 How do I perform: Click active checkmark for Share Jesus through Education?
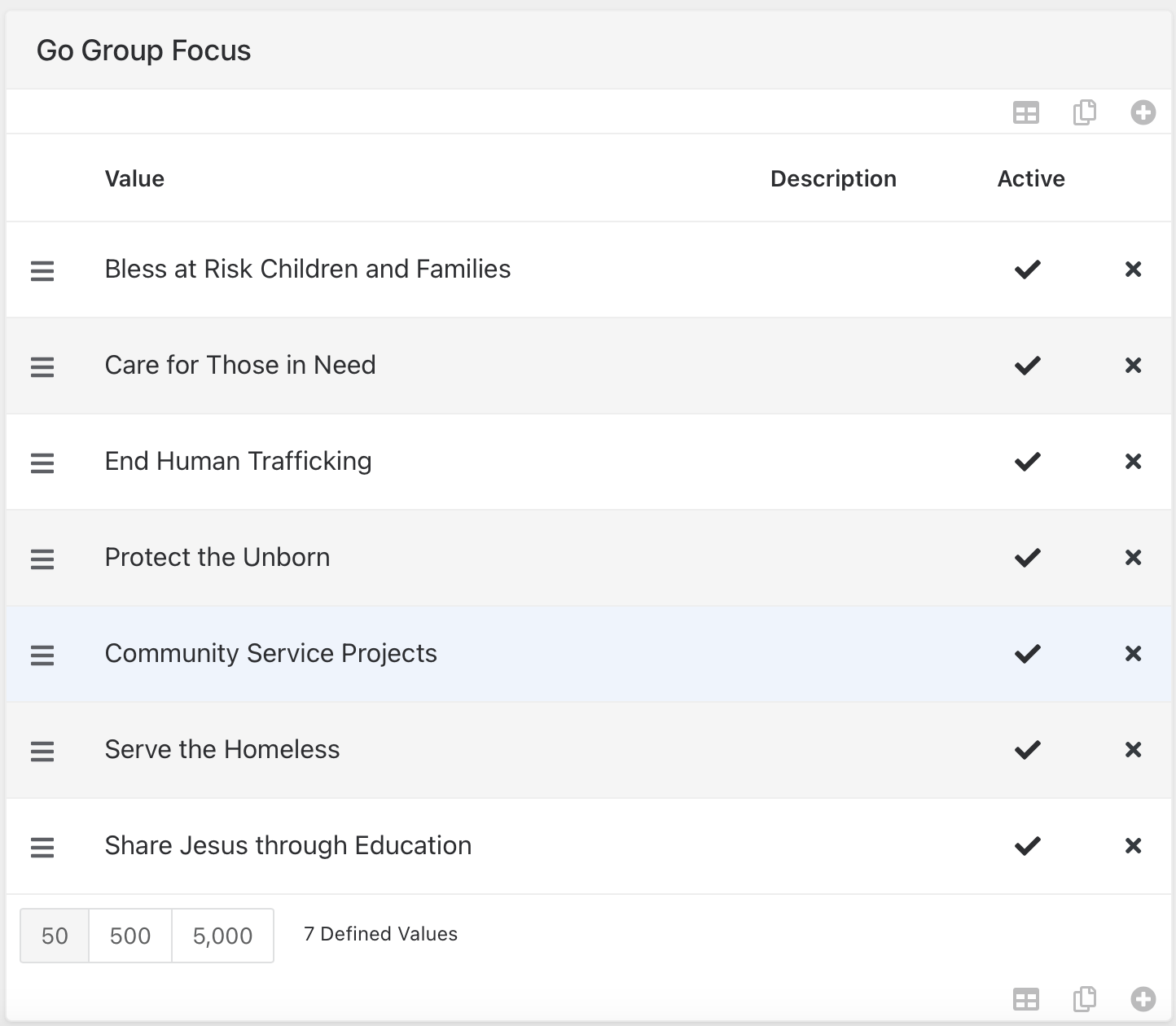tap(1028, 846)
